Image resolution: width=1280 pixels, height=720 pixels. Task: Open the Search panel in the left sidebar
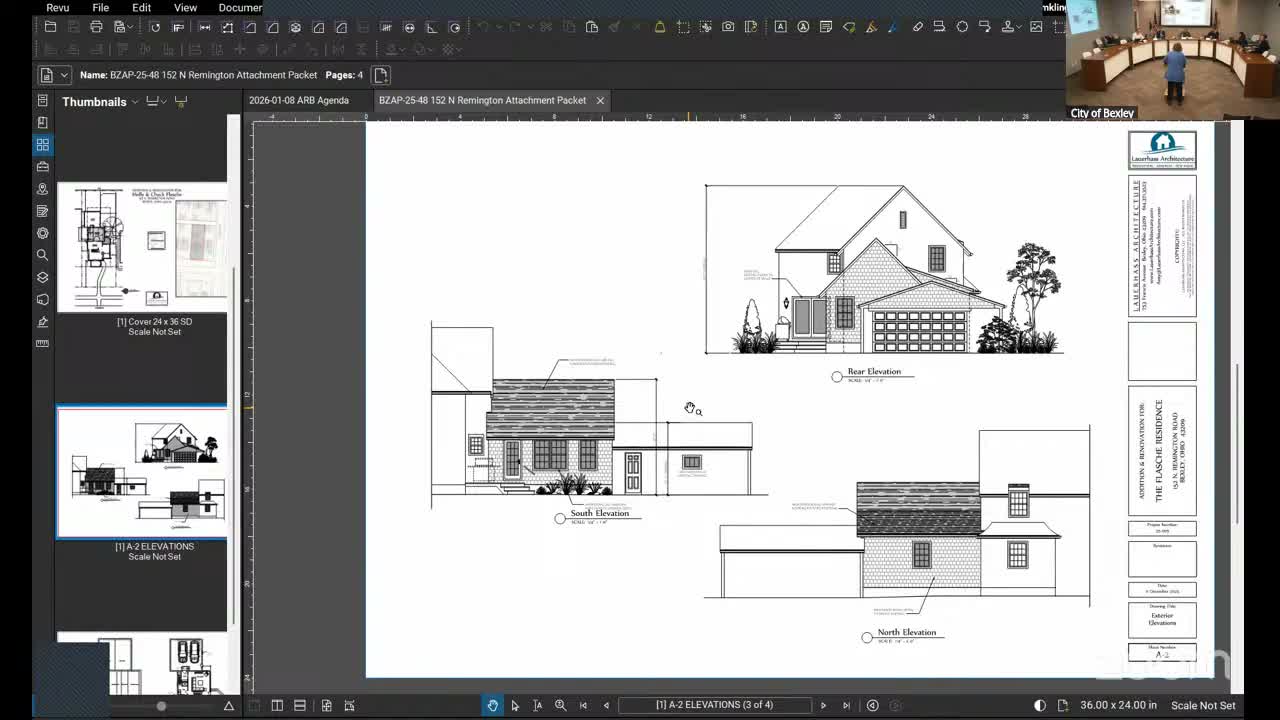point(42,255)
